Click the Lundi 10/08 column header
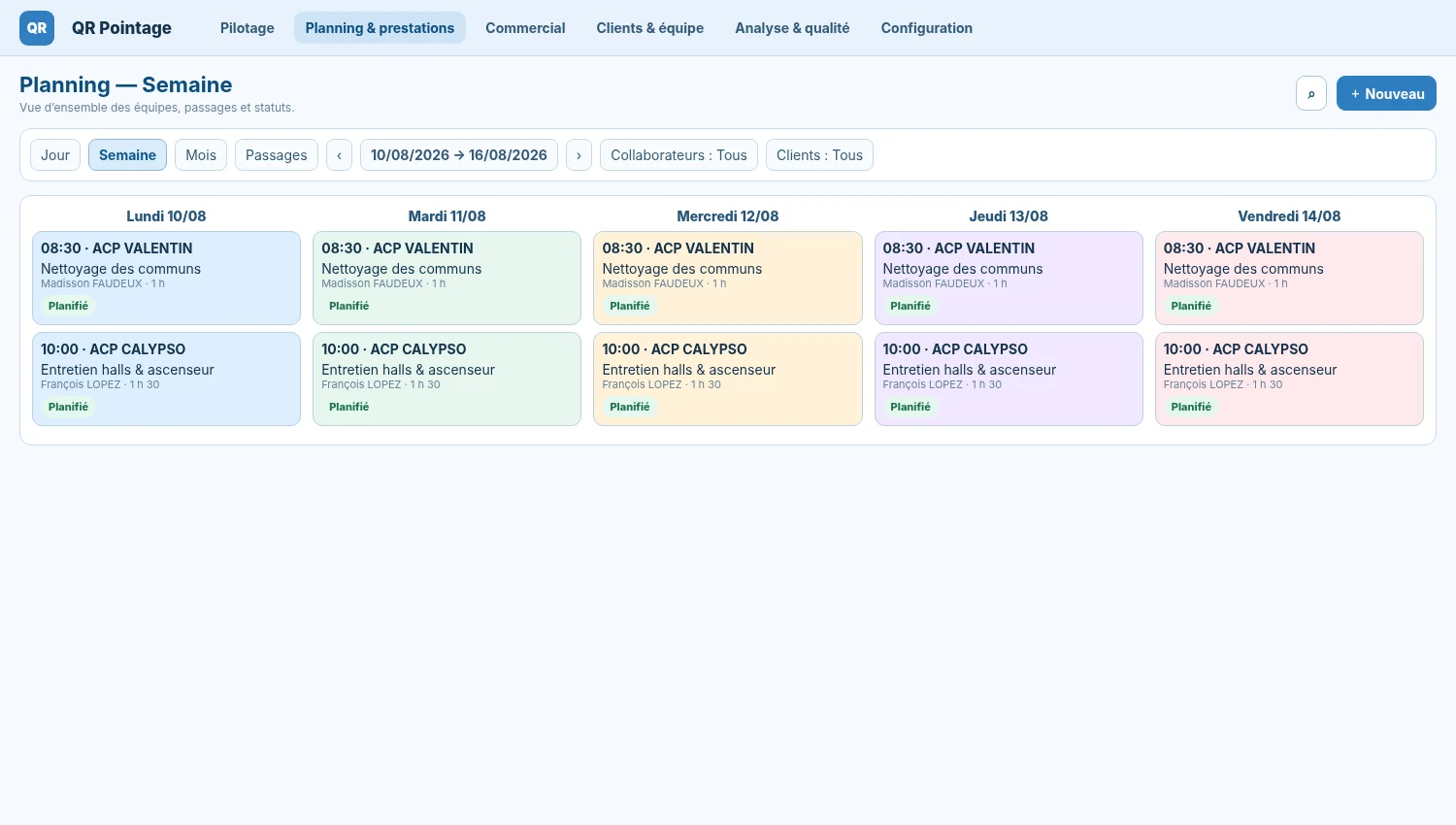 pos(166,216)
